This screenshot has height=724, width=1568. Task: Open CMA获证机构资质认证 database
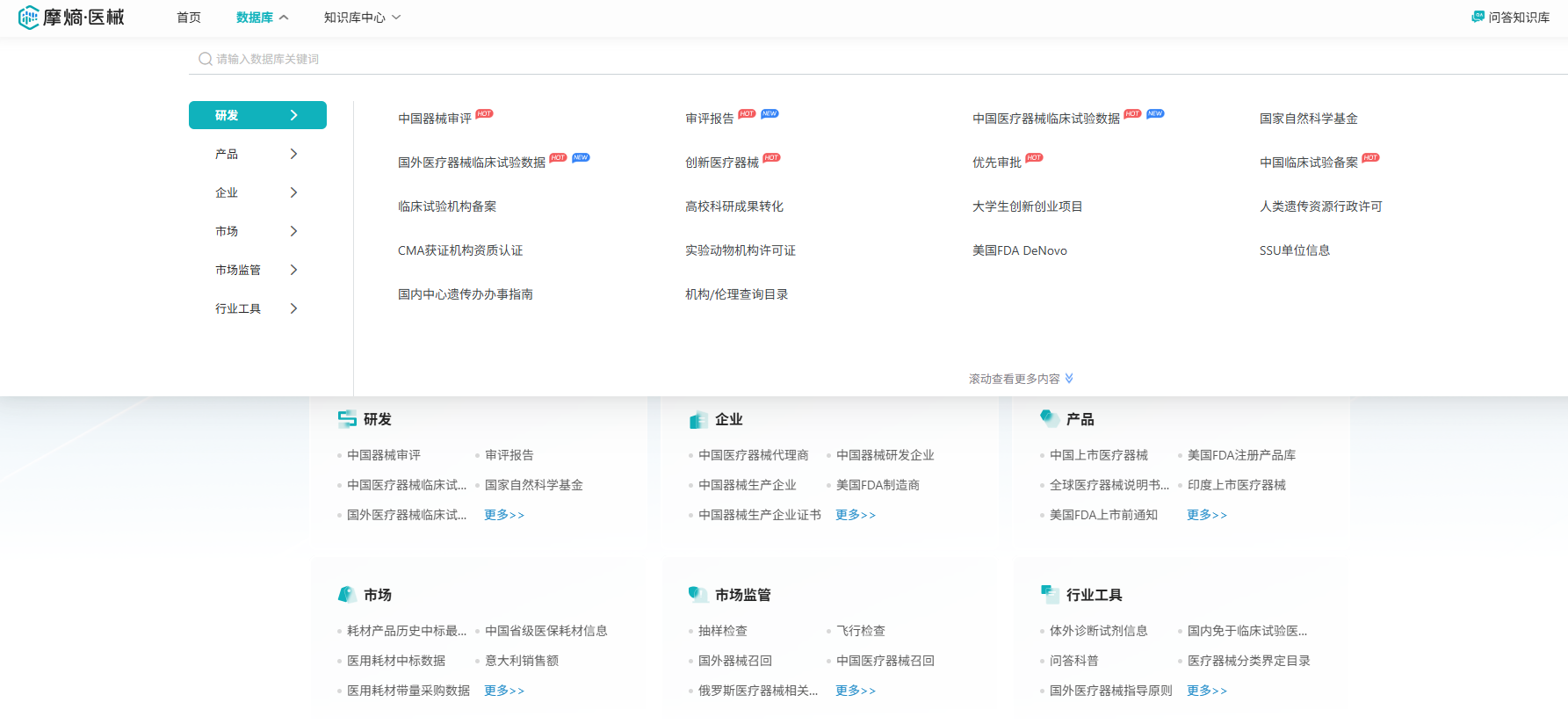tap(460, 250)
